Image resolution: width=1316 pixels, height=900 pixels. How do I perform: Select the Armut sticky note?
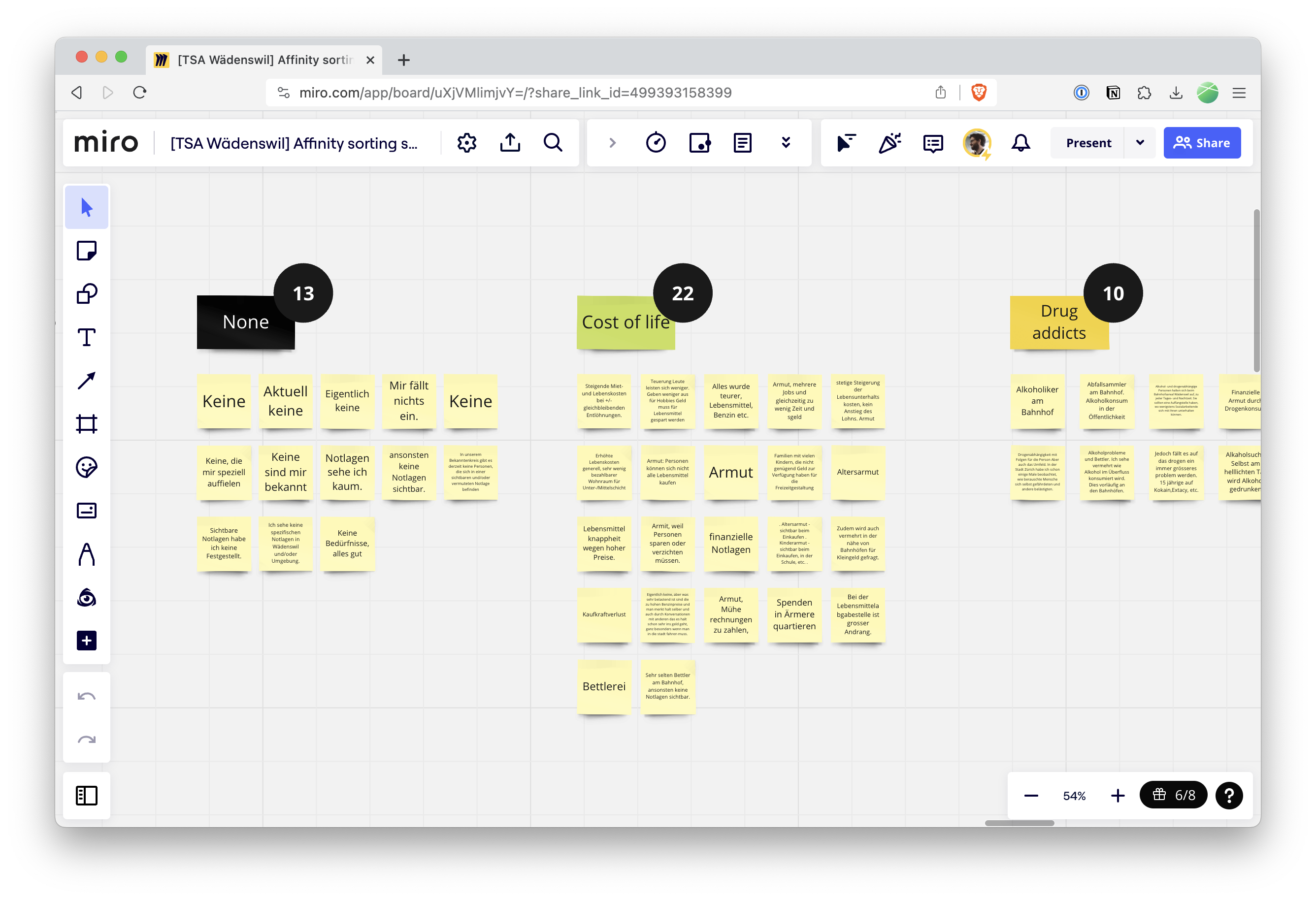click(730, 472)
